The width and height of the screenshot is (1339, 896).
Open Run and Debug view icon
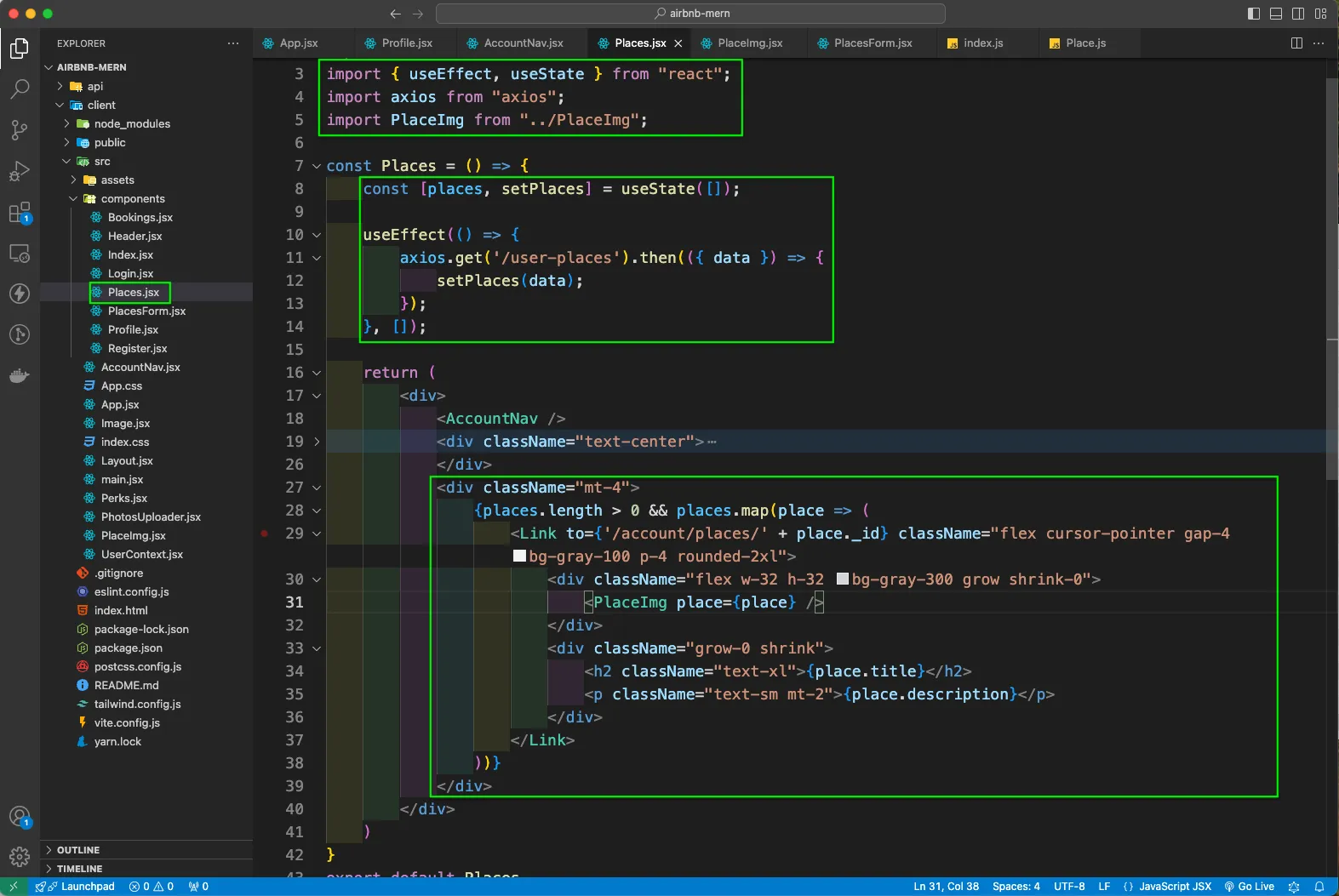(x=20, y=171)
